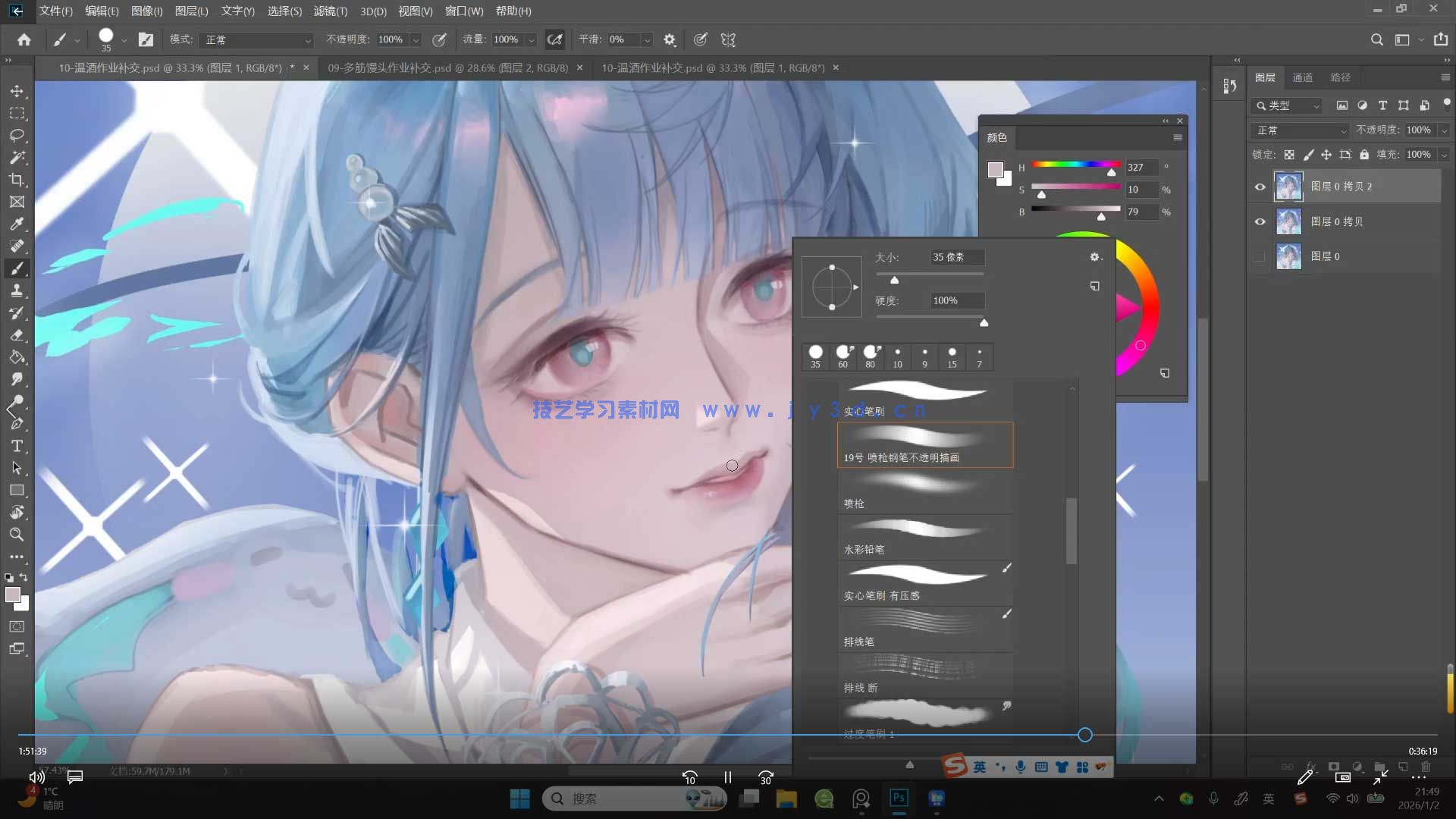Select the Lasso tool
This screenshot has width=1456, height=819.
click(17, 135)
